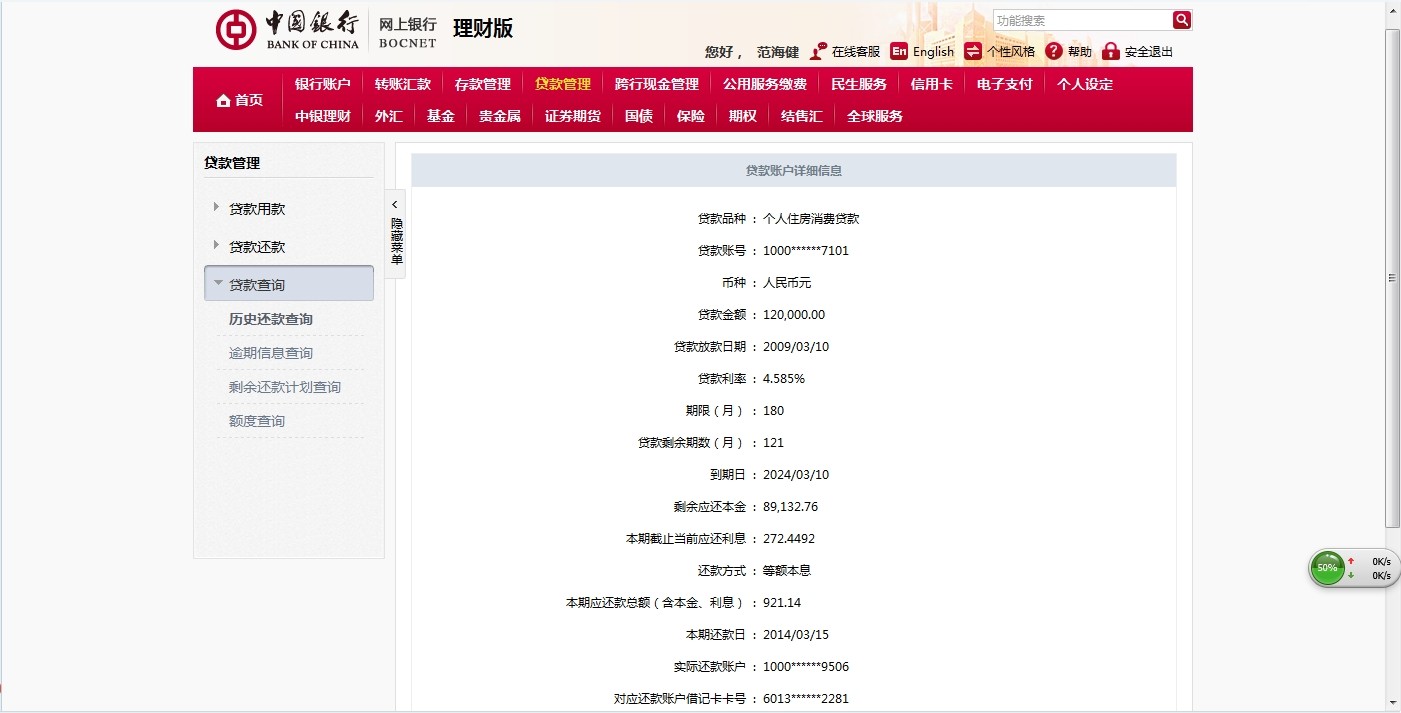Expand the 贷款用款 sidebar section
This screenshot has height=713, width=1401.
coord(216,208)
